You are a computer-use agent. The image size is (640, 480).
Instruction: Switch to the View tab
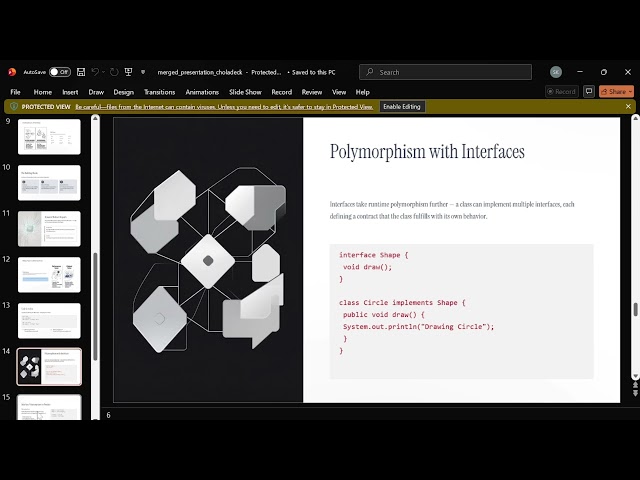tap(339, 92)
